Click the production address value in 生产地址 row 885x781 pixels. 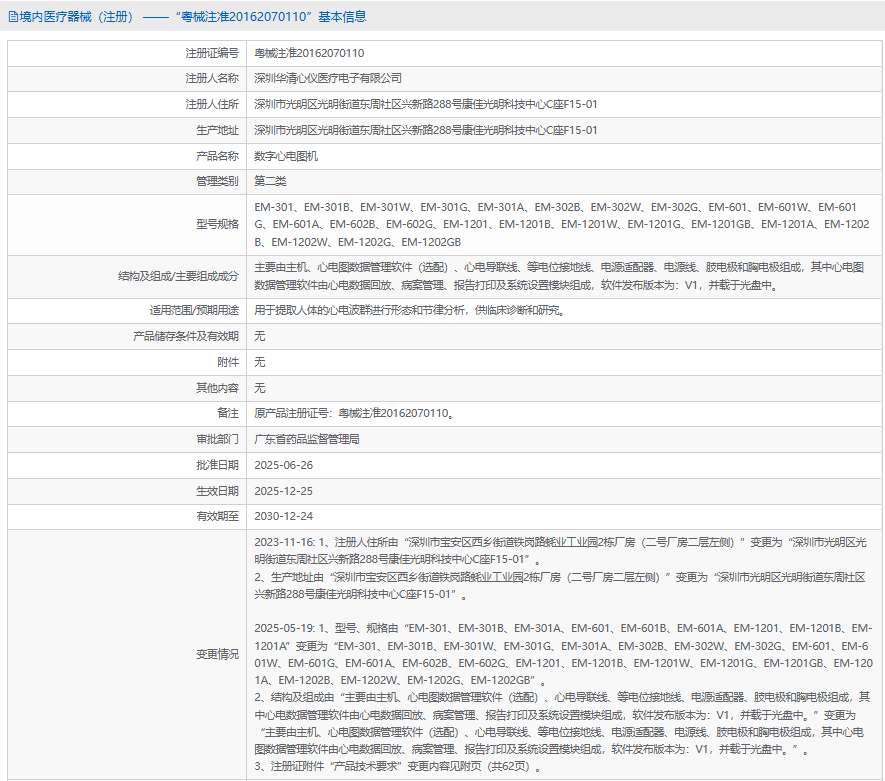pyautogui.click(x=426, y=130)
